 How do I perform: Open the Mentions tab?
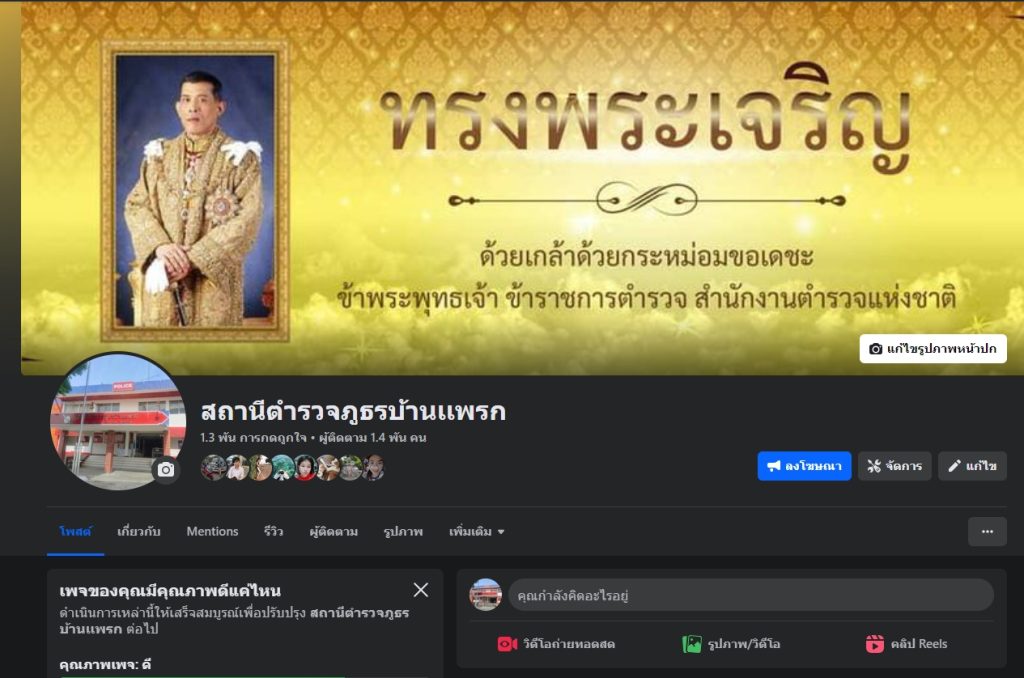212,532
